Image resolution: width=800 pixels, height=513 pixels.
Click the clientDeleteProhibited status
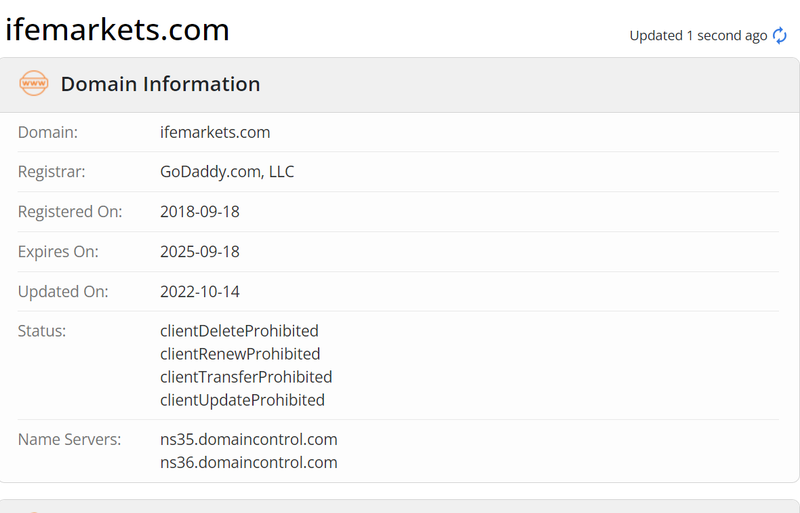tap(239, 331)
